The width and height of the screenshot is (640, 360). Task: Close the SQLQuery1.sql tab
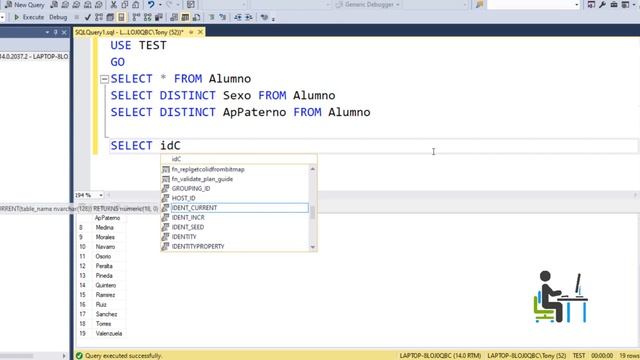200,32
